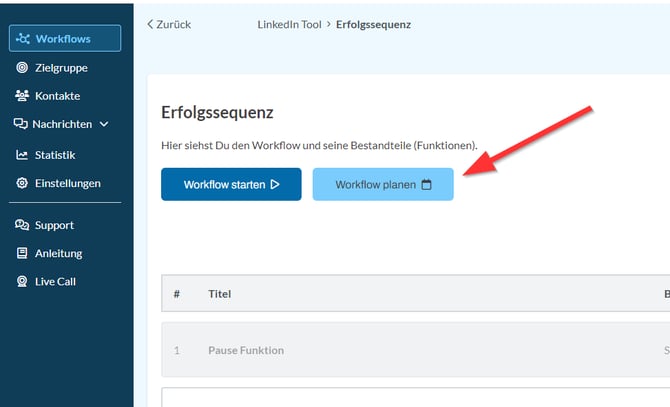Click the Anleitung book icon
Viewport: 670px width, 407px height.
[22, 253]
